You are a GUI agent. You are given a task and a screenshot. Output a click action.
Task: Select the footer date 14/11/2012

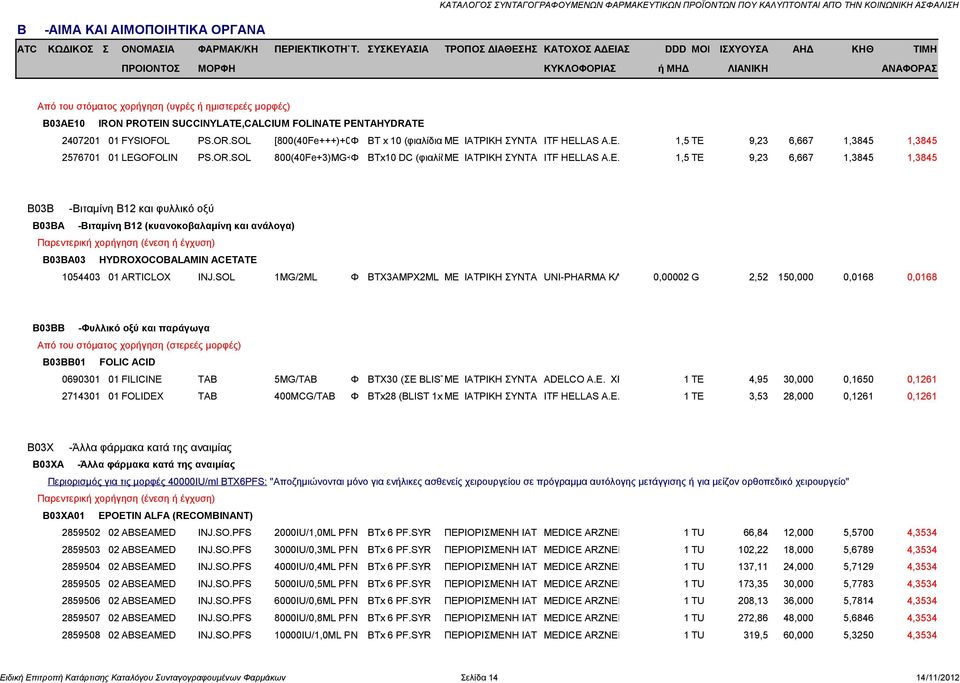937,677
